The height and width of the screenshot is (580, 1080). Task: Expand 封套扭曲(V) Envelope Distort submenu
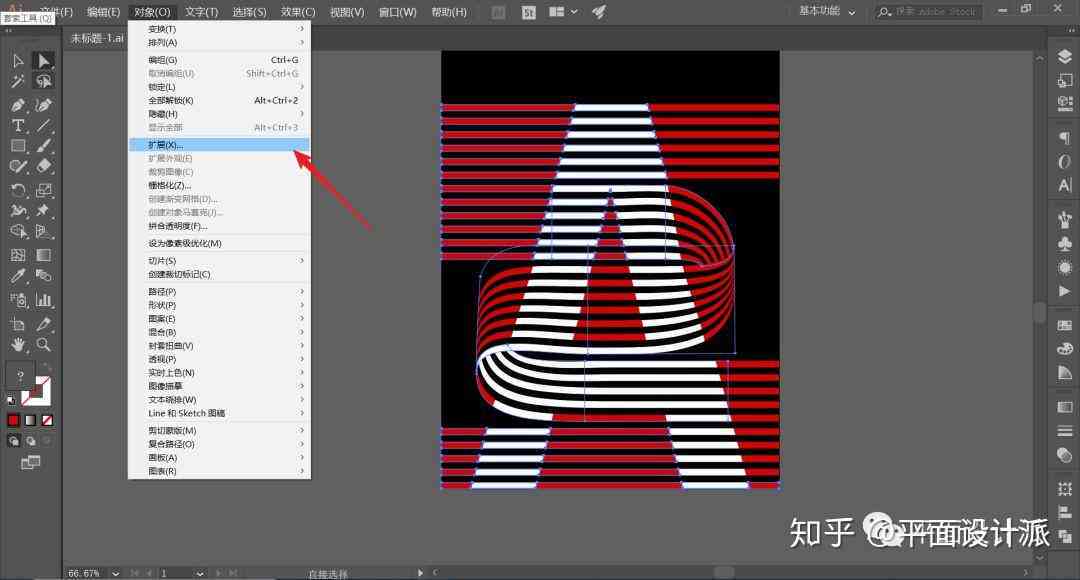(x=219, y=346)
